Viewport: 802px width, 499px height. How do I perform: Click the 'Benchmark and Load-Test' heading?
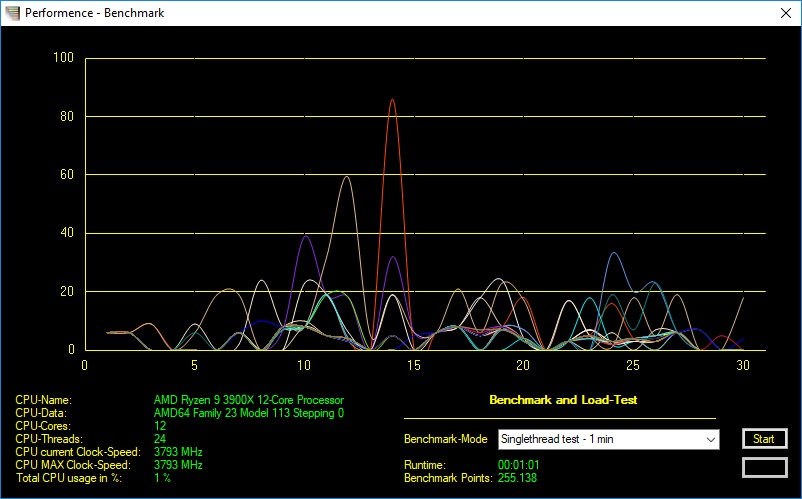click(x=563, y=400)
